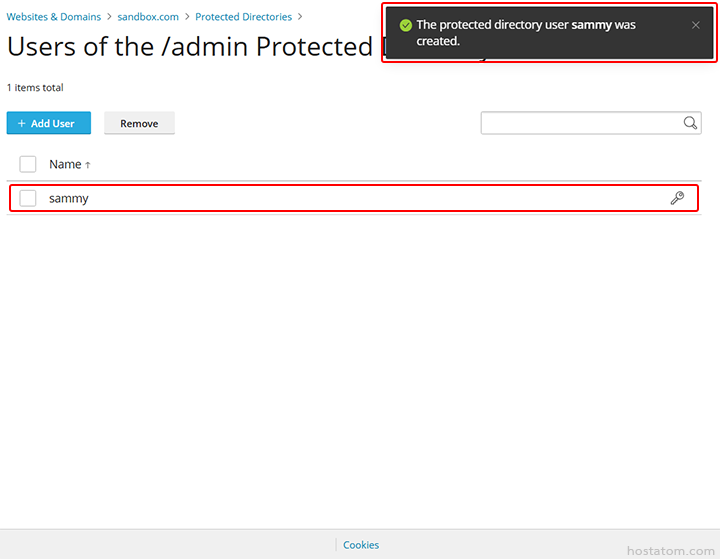Toggle the select-all checkbox in header

coord(28,164)
